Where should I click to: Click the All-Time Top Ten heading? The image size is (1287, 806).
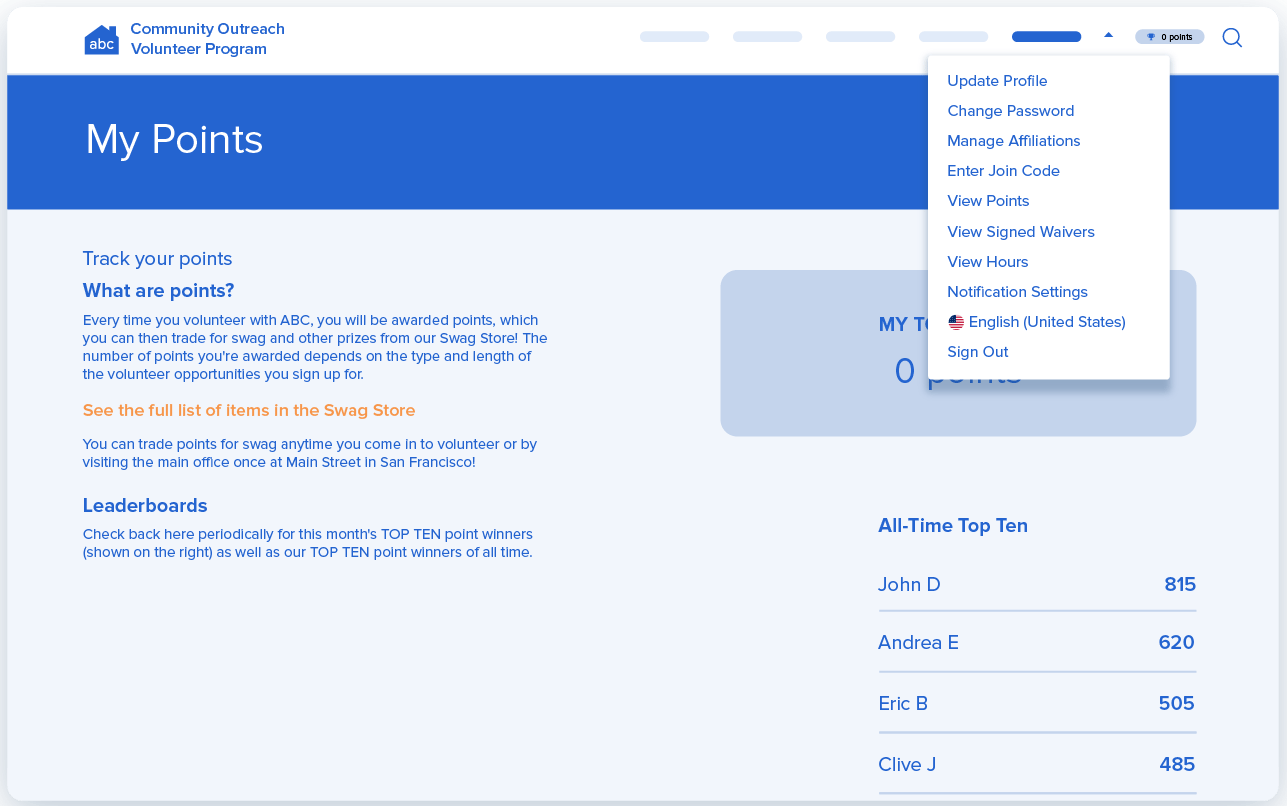(953, 526)
